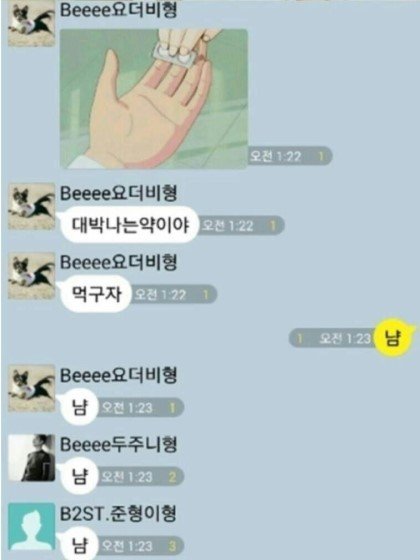Open B2ST.준형이형's default silhouette avatar

pyautogui.click(x=32, y=527)
